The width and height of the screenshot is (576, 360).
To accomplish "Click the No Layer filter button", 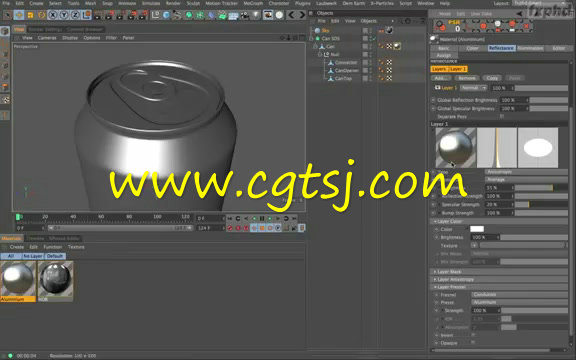I will [33, 256].
